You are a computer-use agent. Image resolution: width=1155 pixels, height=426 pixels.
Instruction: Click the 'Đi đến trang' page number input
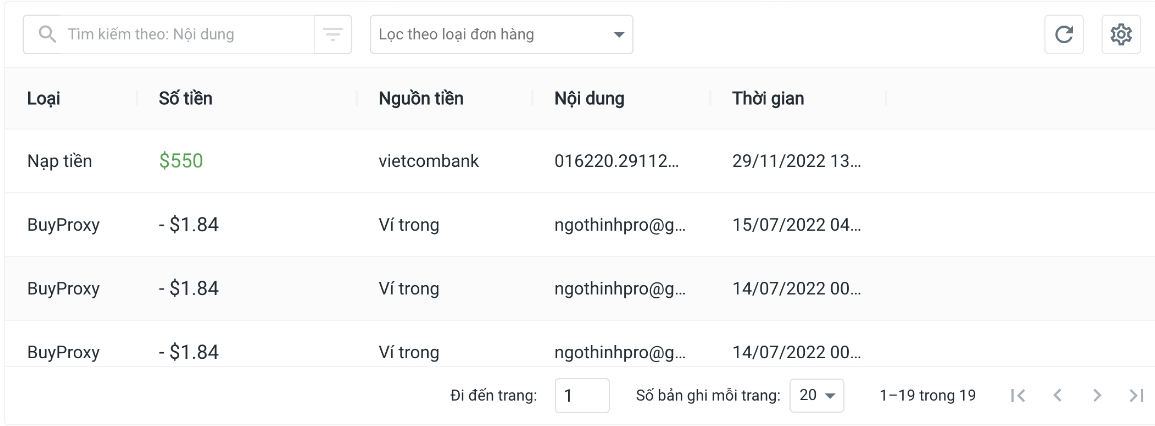tap(582, 396)
